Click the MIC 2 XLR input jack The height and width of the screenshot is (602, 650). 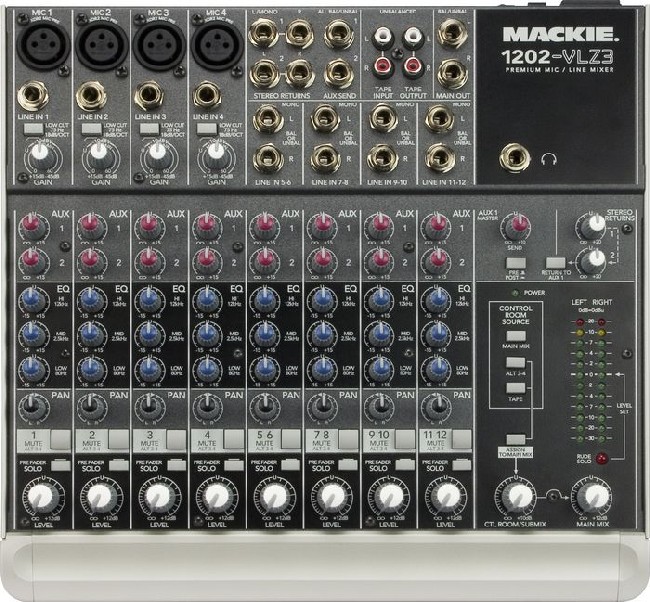coord(102,46)
